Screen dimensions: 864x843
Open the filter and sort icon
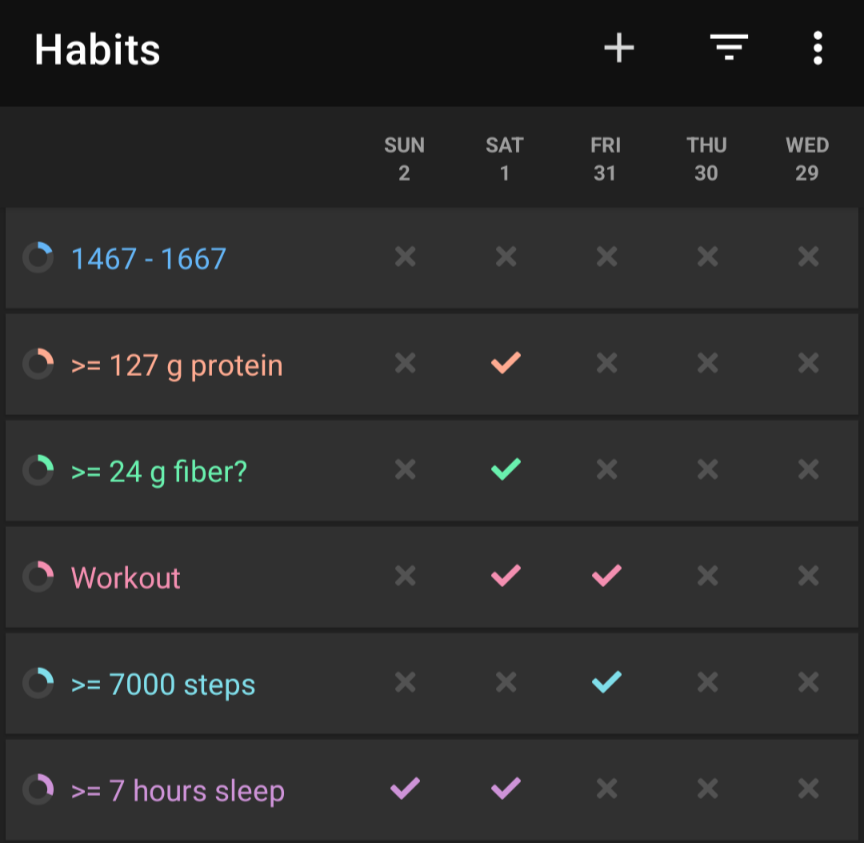(x=729, y=48)
